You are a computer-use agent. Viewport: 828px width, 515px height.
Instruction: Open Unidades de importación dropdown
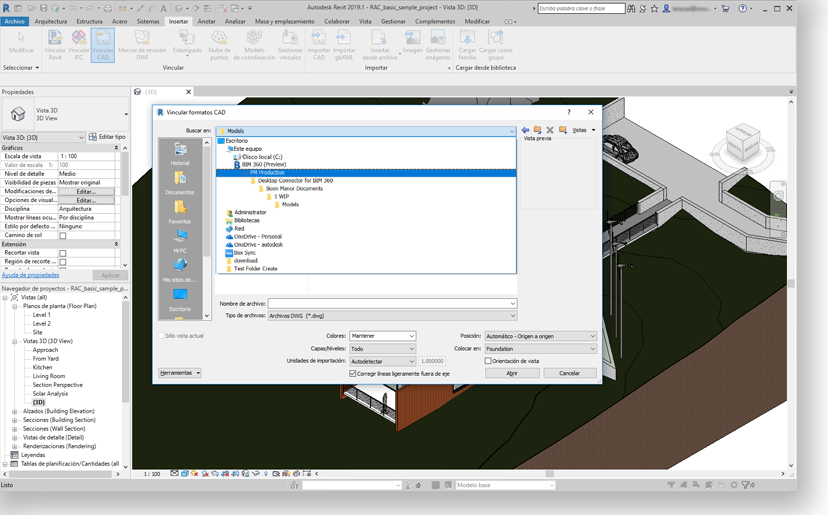pos(383,361)
